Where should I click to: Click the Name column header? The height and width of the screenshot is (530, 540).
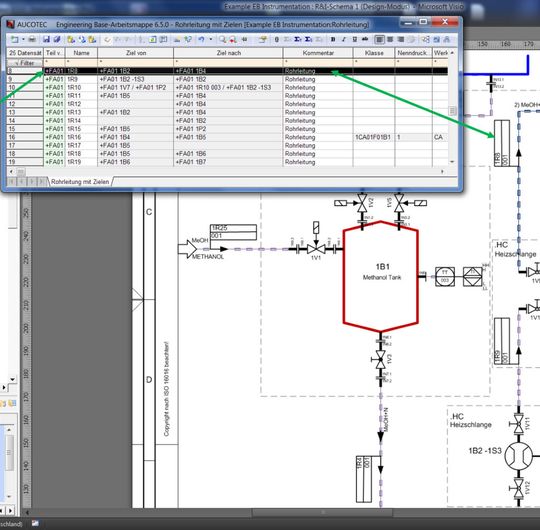click(81, 53)
